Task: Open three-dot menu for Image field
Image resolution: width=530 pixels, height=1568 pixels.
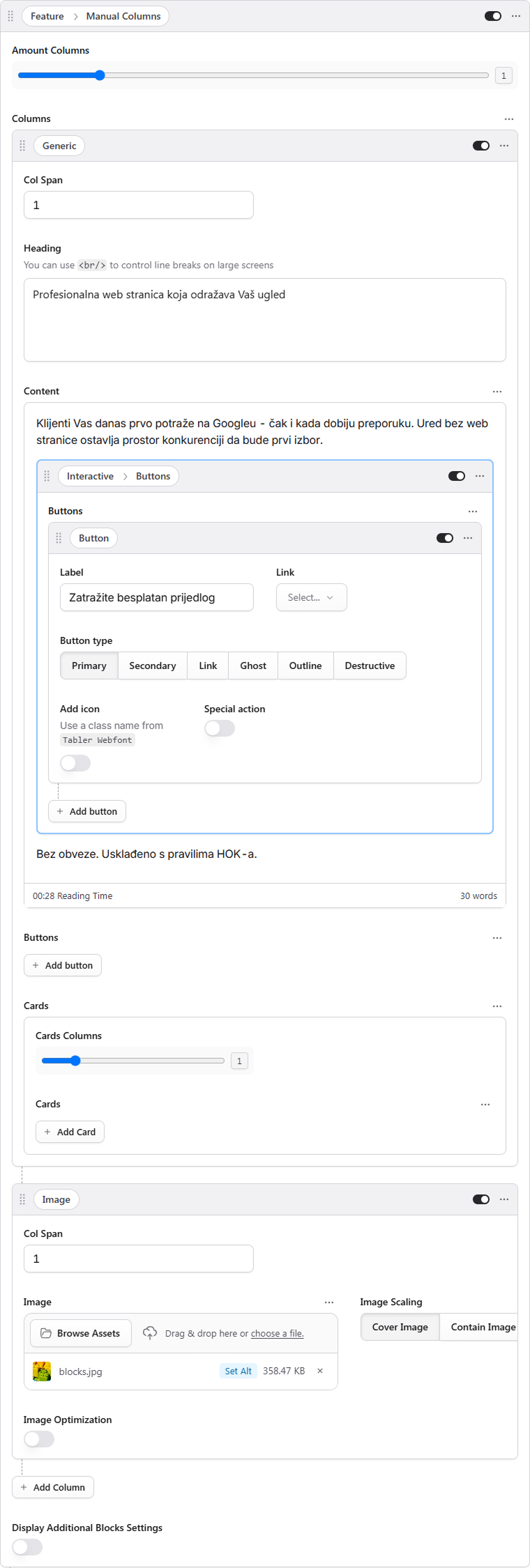Action: click(329, 1302)
